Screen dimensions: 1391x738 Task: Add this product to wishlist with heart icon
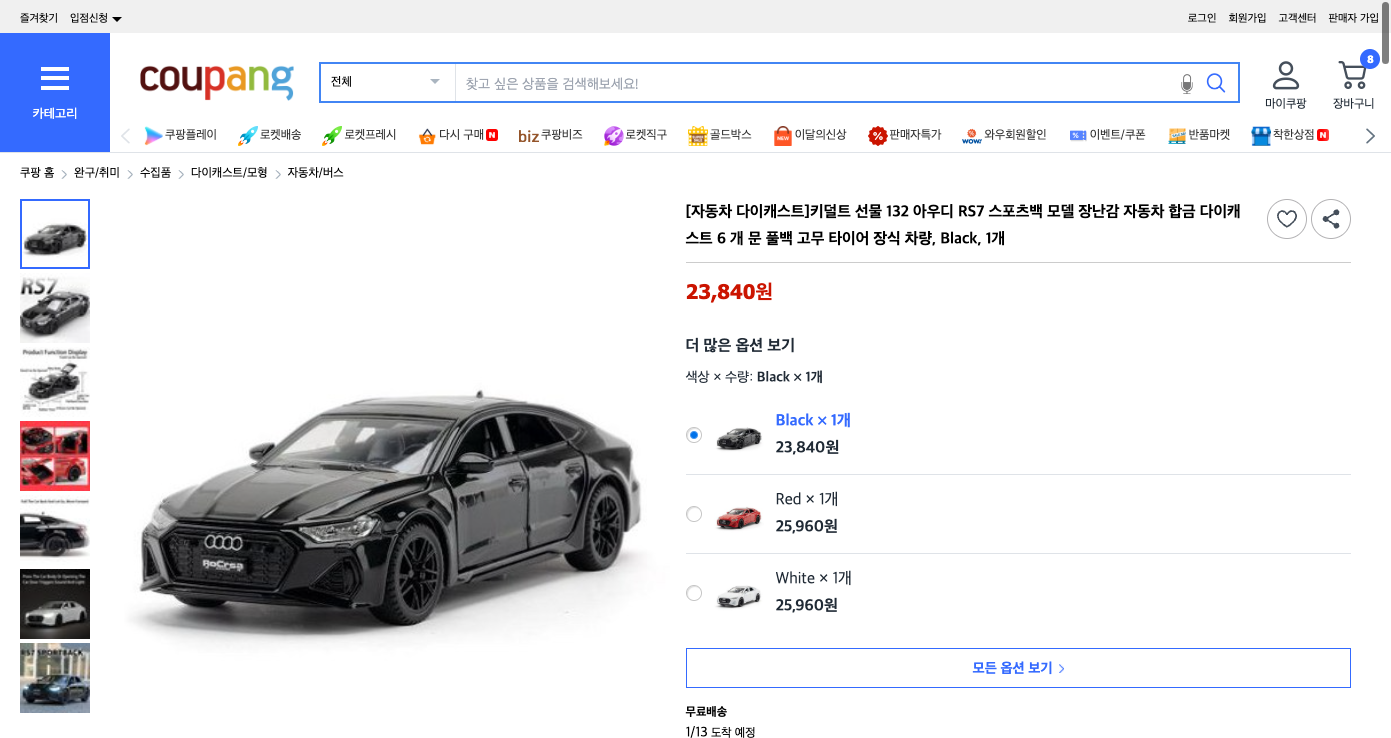pos(1286,219)
